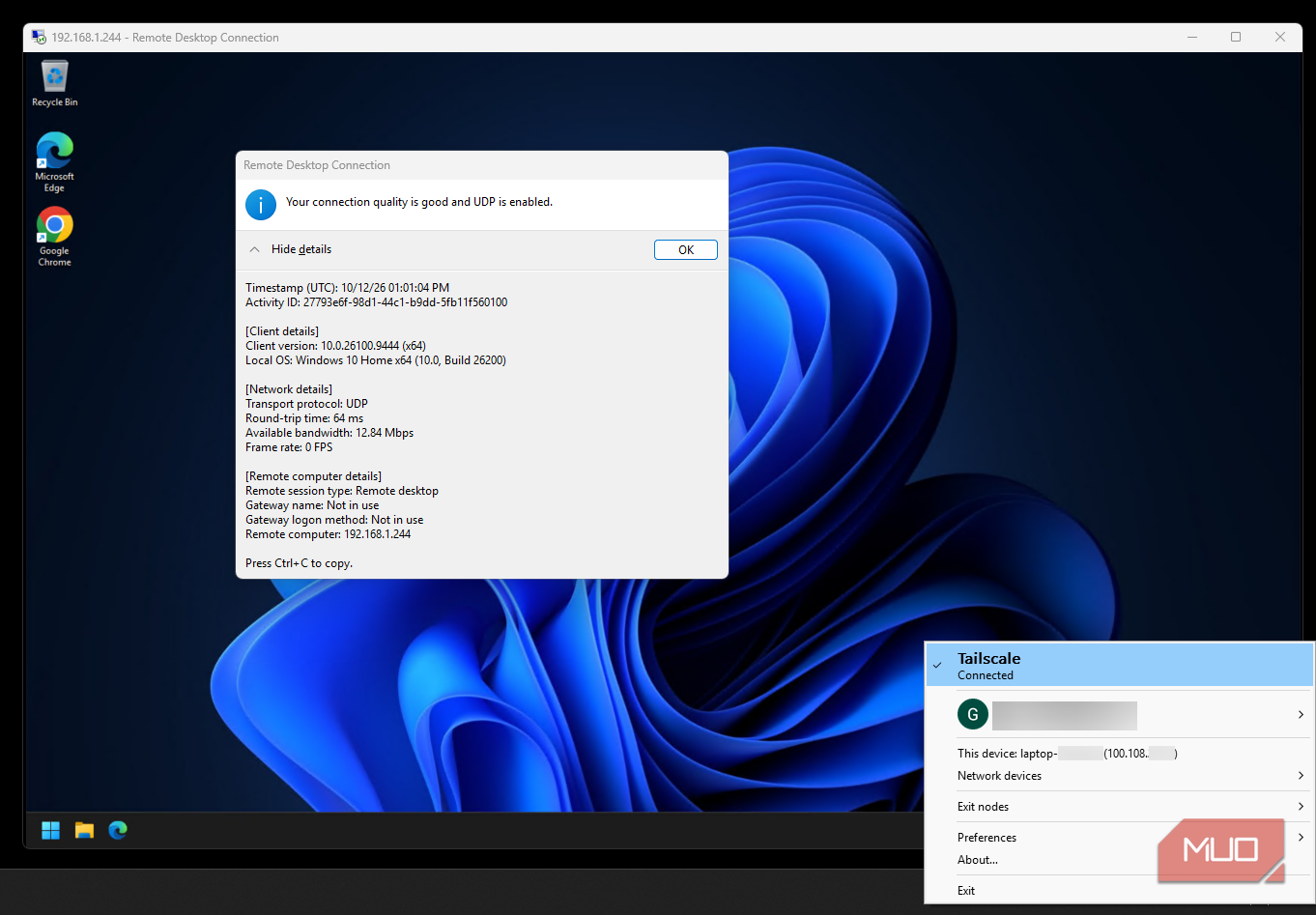
Task: Click the Gateway logon method line
Action: [x=334, y=520]
